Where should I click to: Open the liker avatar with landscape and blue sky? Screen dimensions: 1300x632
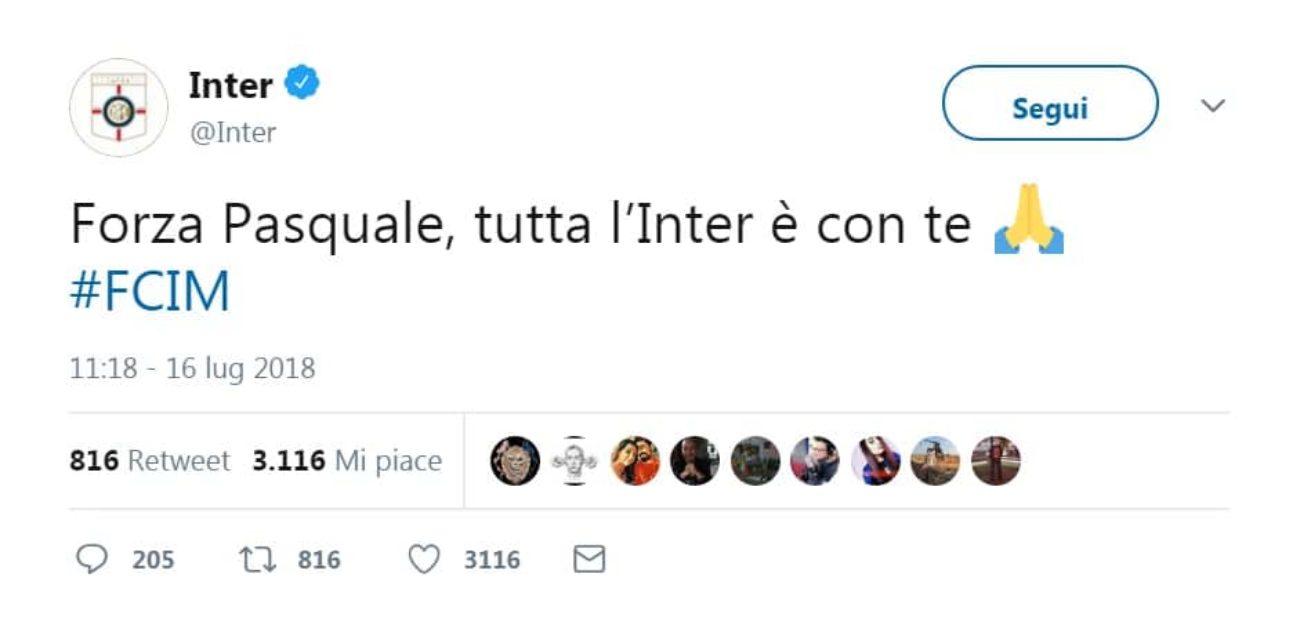935,461
